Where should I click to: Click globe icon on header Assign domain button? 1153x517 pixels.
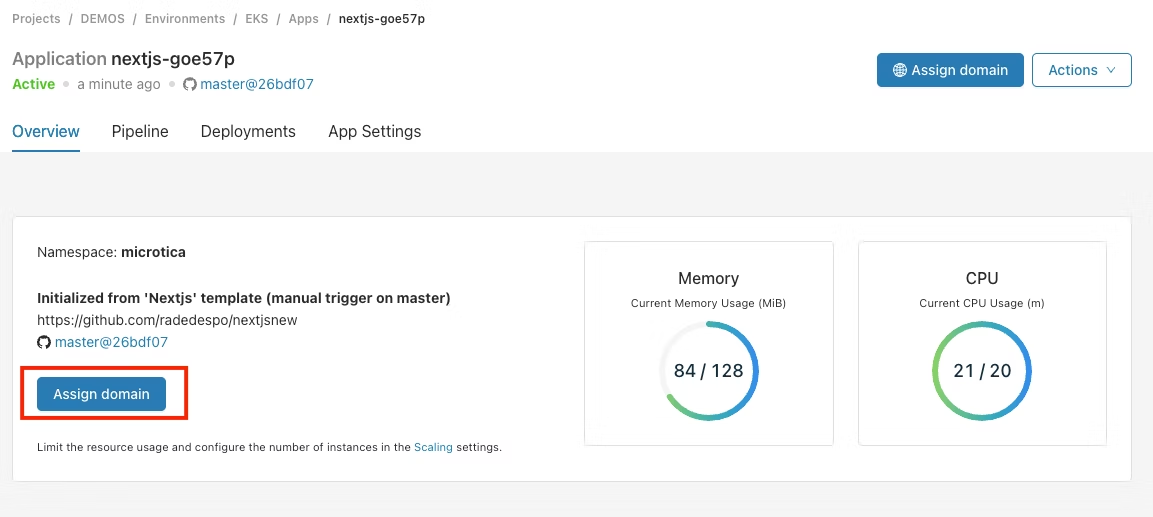[899, 70]
